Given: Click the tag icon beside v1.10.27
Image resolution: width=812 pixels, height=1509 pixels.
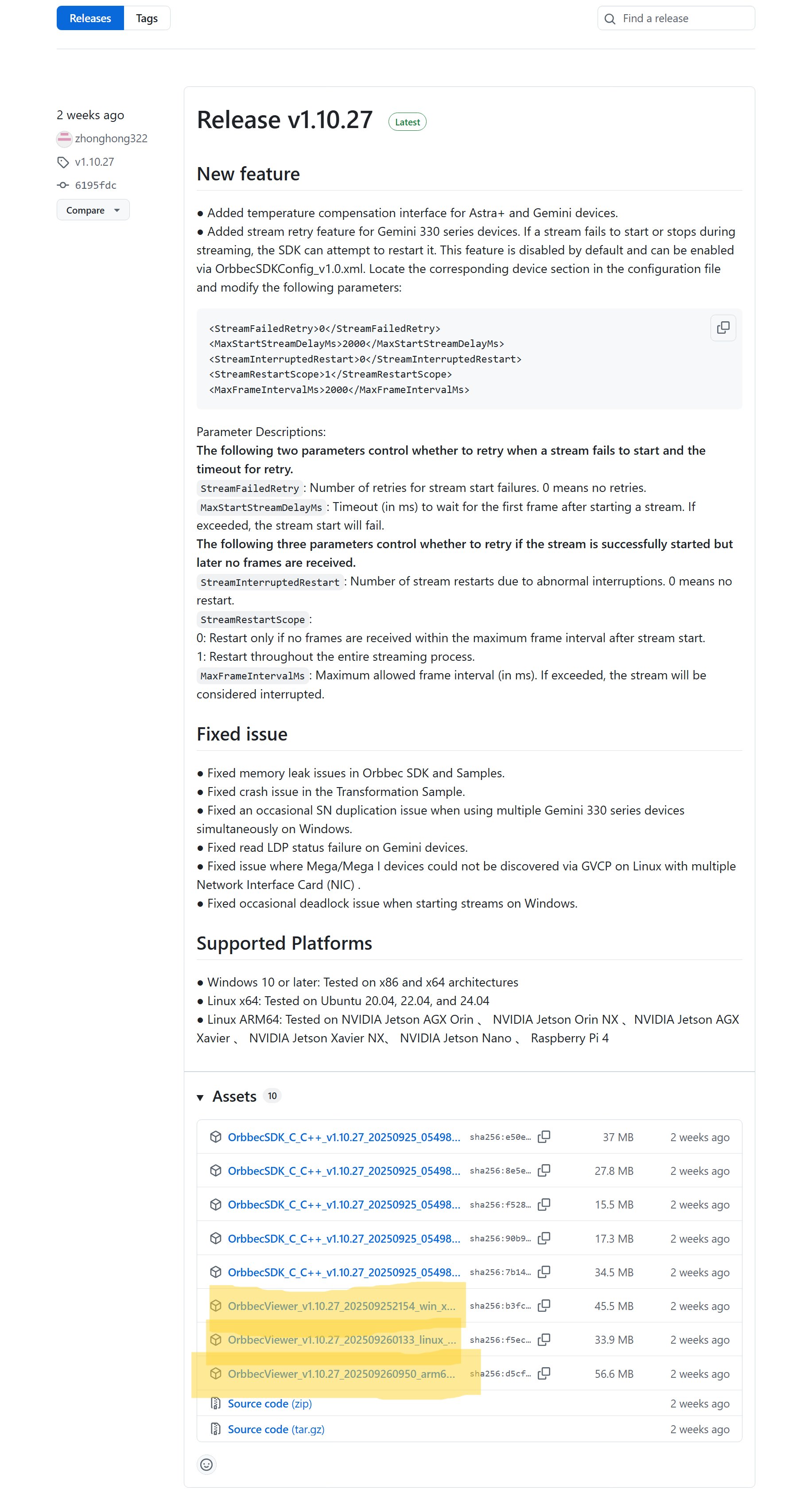Looking at the screenshot, I should 62,162.
